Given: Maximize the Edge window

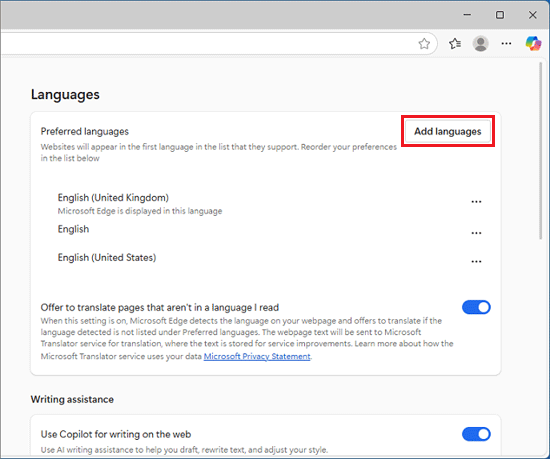Looking at the screenshot, I should (500, 15).
